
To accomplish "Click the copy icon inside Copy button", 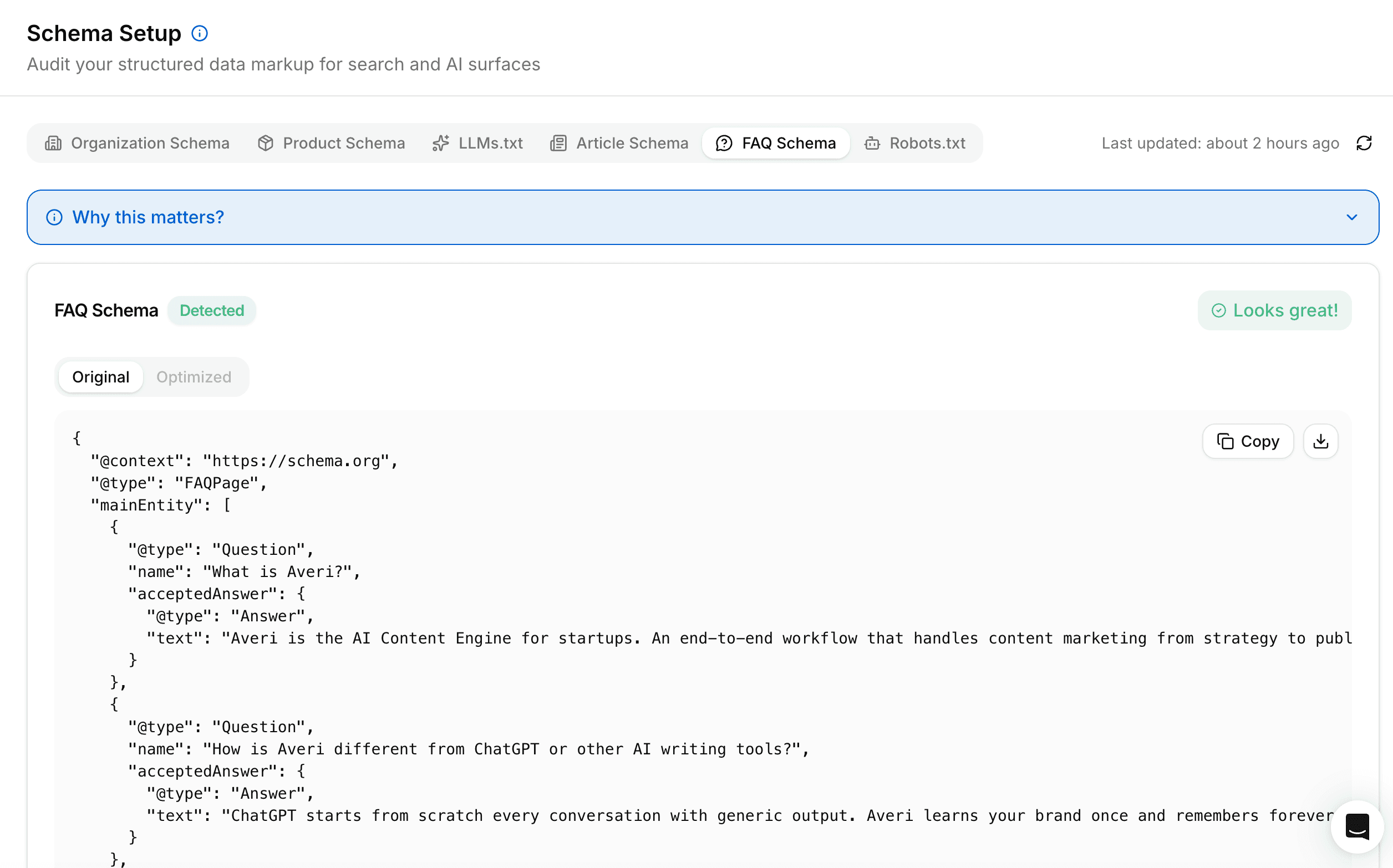I will click(1225, 441).
